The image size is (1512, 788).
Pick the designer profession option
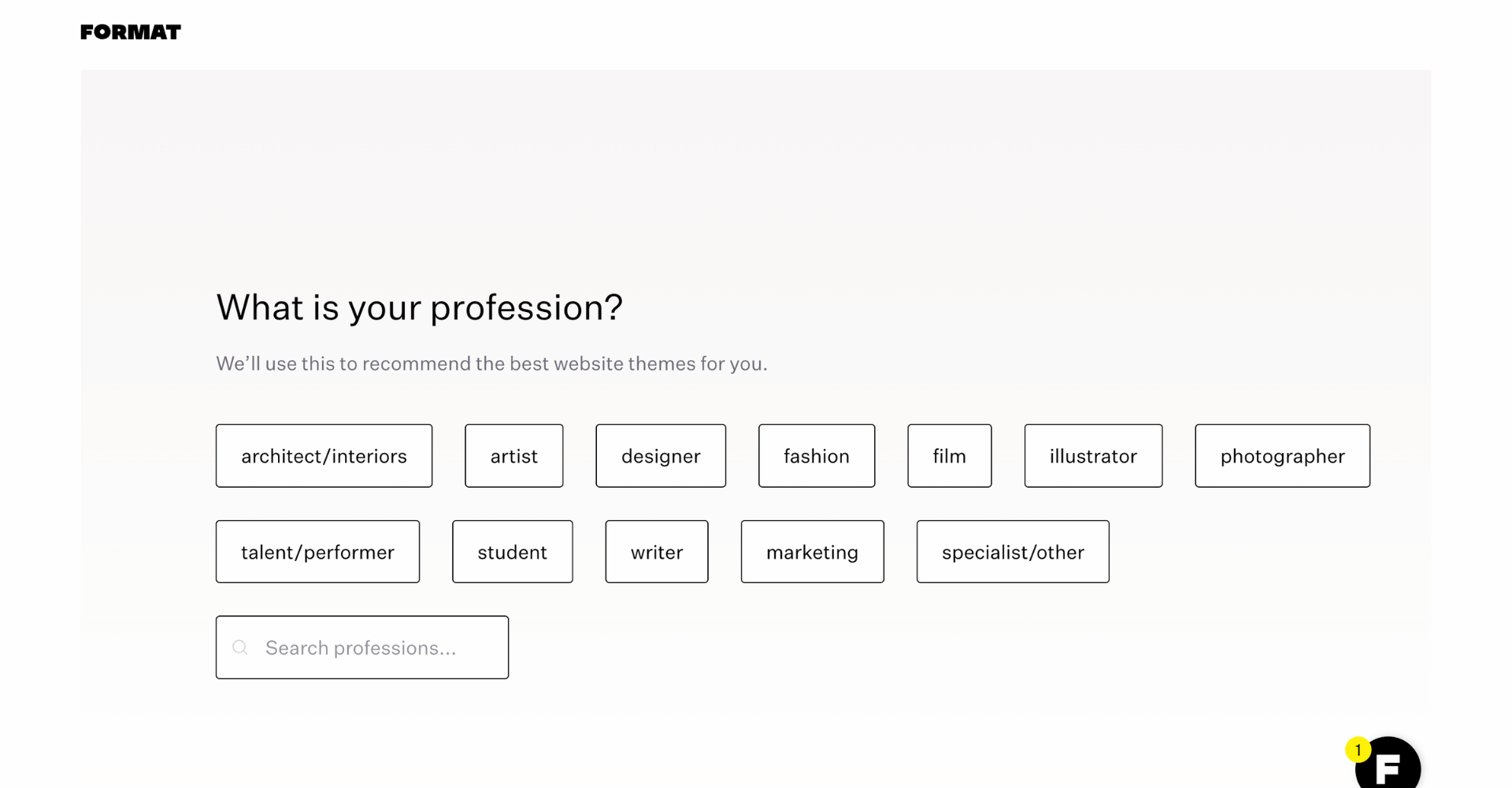pyautogui.click(x=661, y=456)
